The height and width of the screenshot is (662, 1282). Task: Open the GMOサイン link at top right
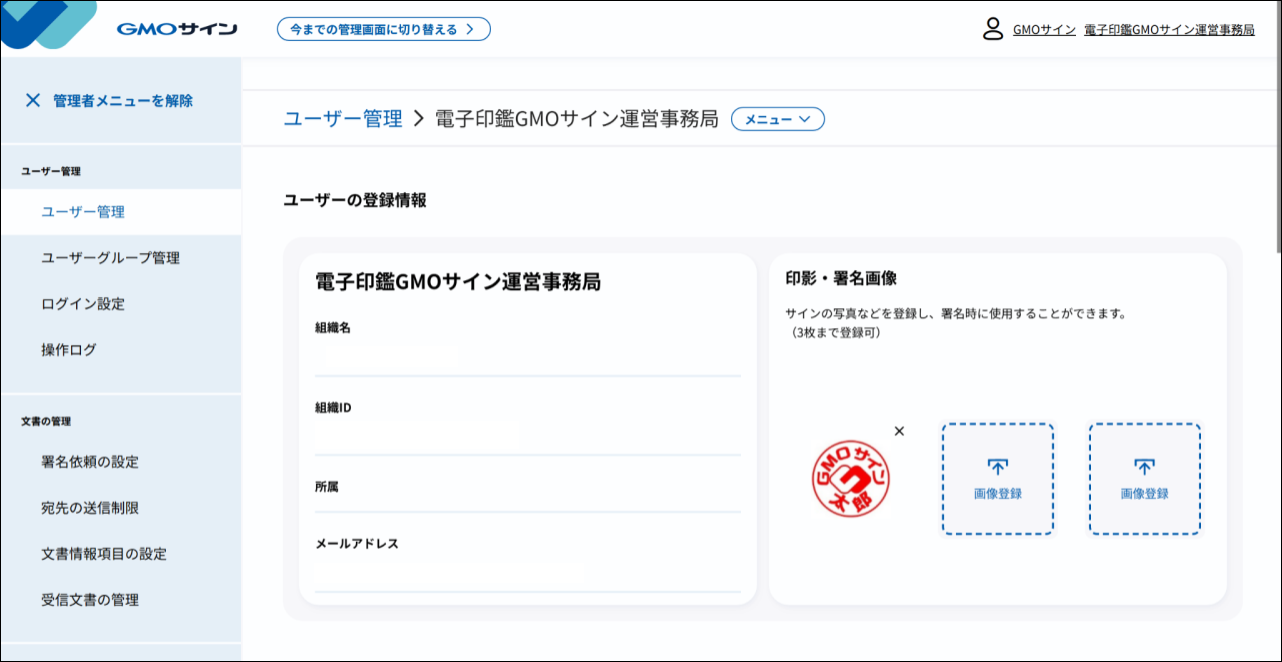1040,29
